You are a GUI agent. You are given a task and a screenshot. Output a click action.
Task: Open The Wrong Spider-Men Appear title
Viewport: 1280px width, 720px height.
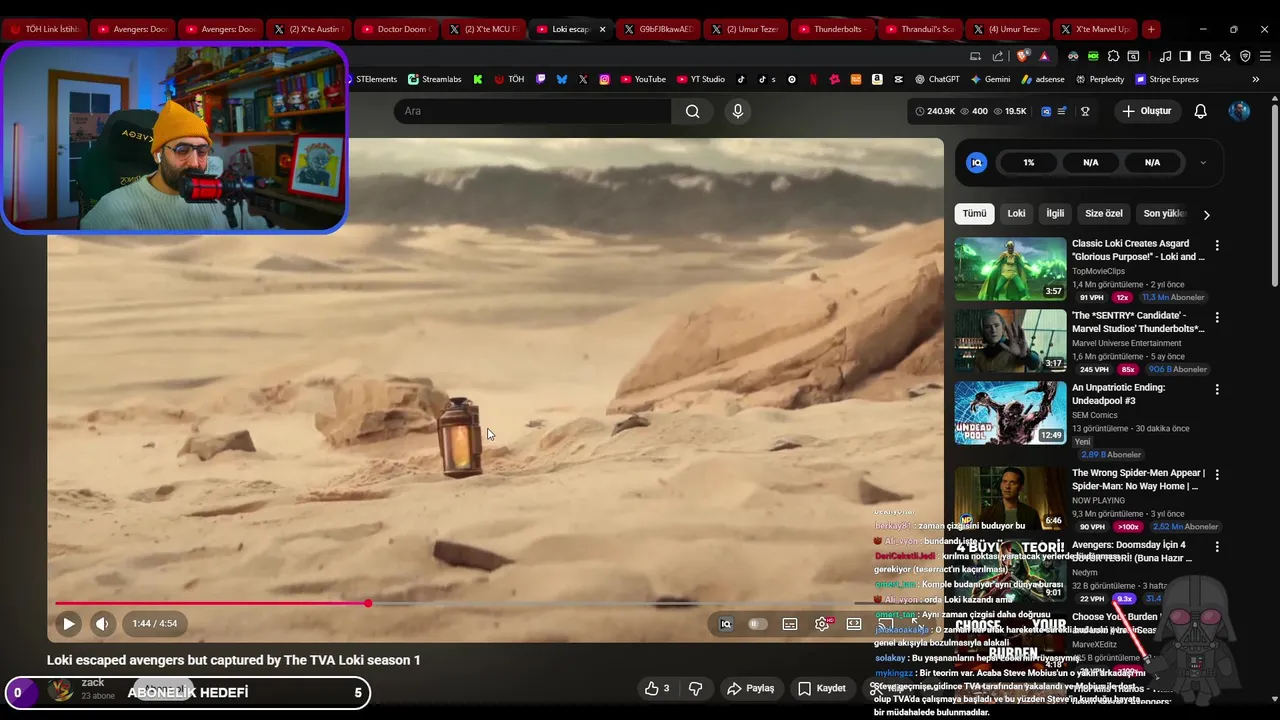pyautogui.click(x=1138, y=480)
